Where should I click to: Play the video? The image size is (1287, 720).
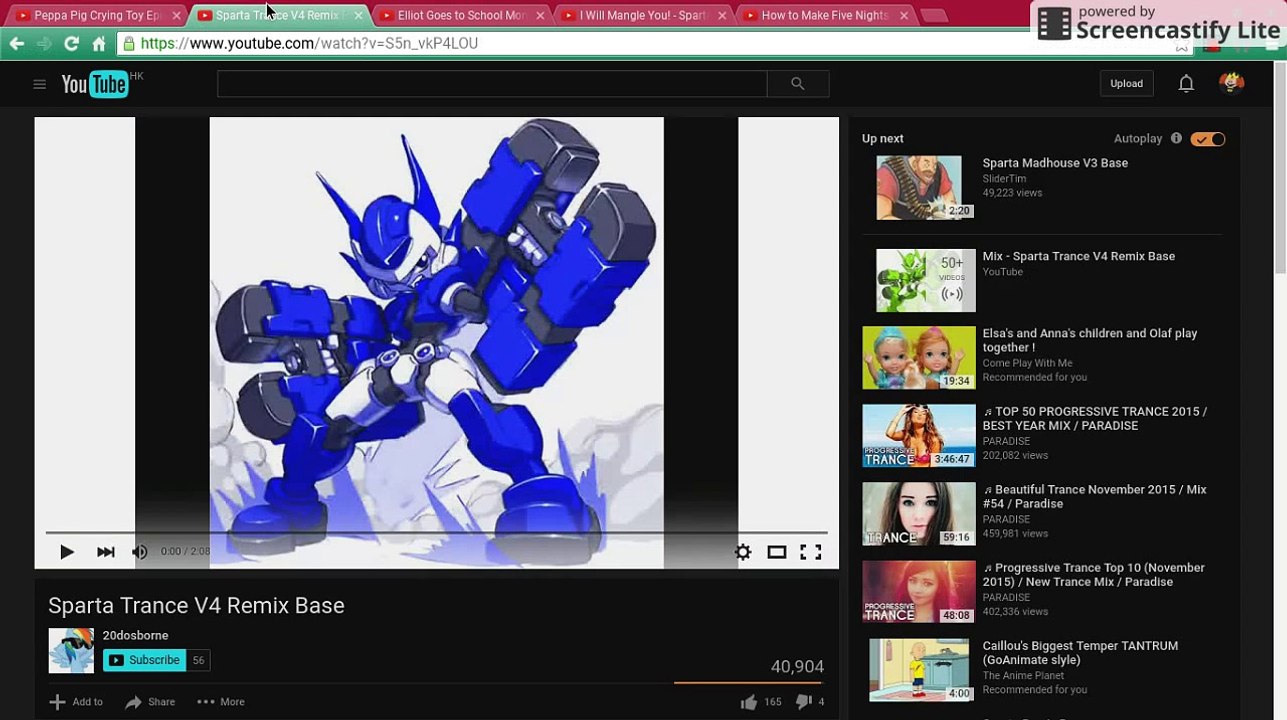click(67, 551)
